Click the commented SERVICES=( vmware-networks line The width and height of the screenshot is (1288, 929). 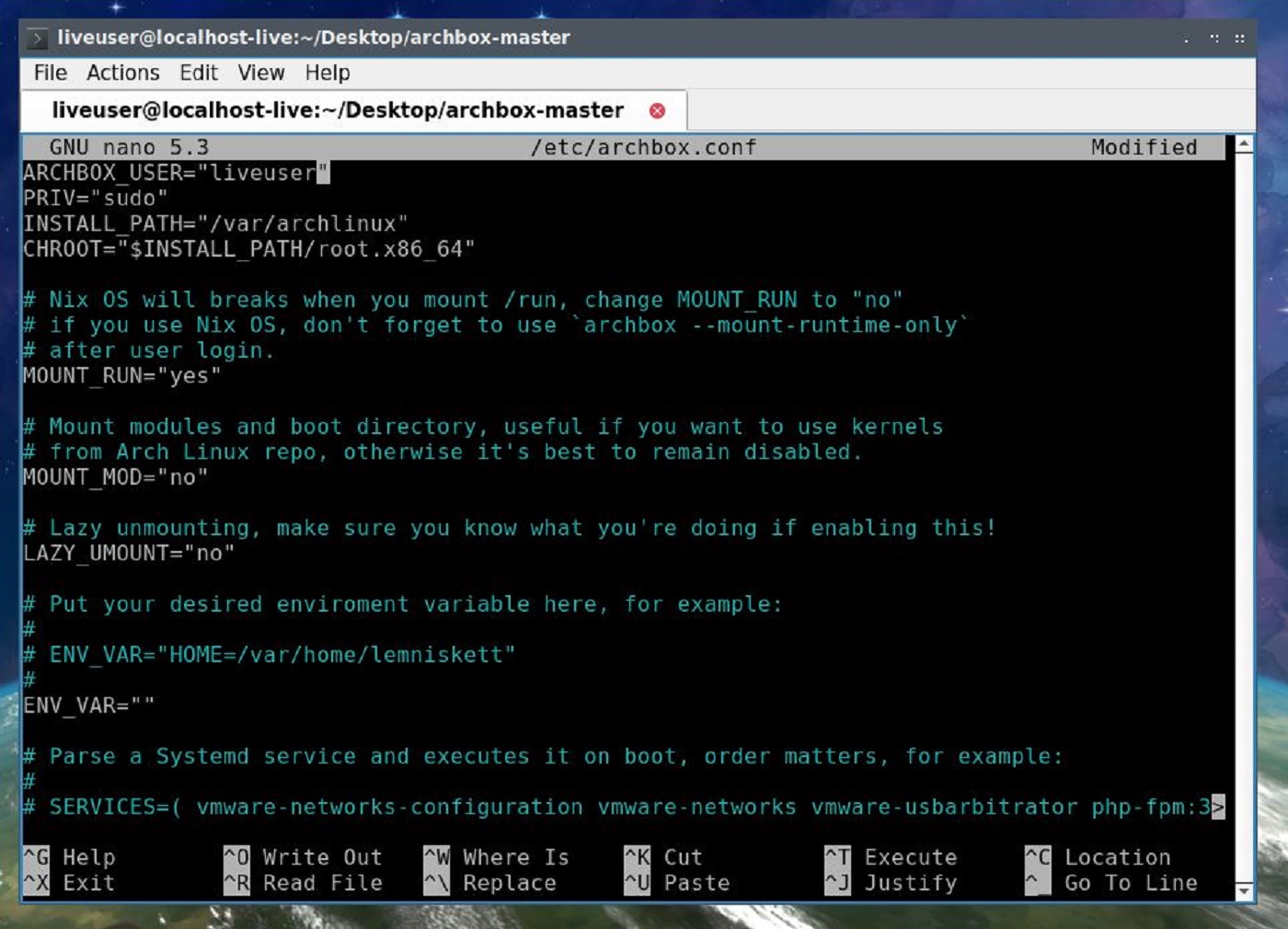[624, 807]
